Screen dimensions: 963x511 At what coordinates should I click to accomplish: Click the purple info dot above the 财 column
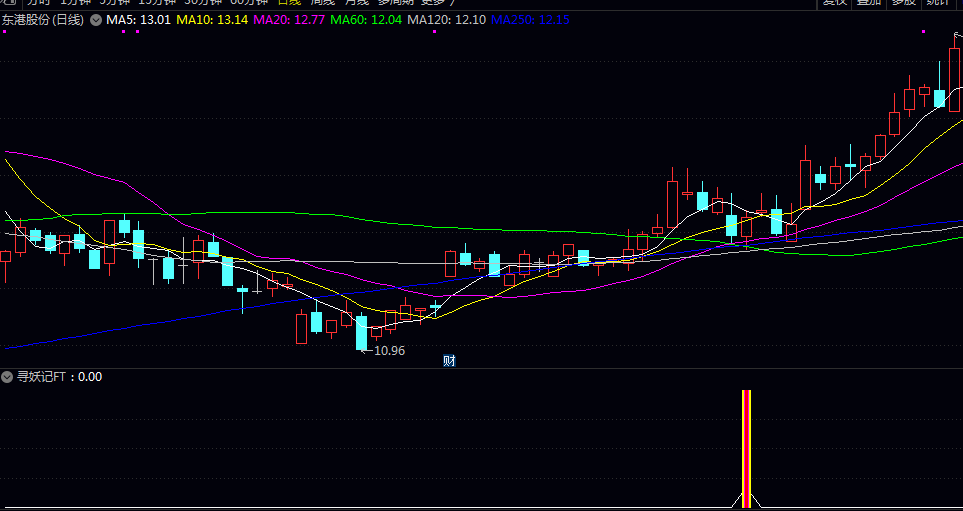click(434, 31)
